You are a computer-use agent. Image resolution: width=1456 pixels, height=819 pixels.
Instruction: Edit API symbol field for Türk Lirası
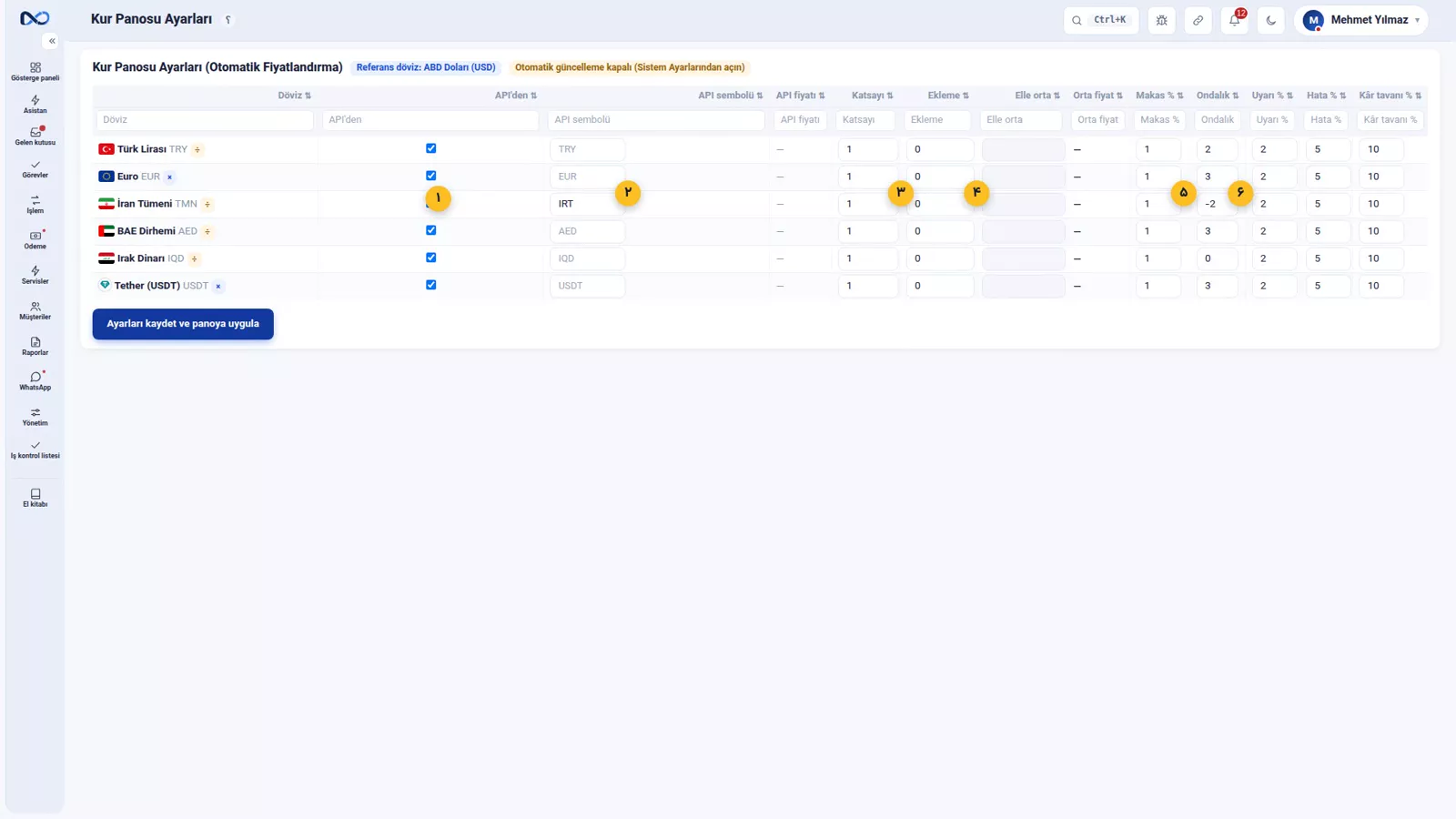588,149
